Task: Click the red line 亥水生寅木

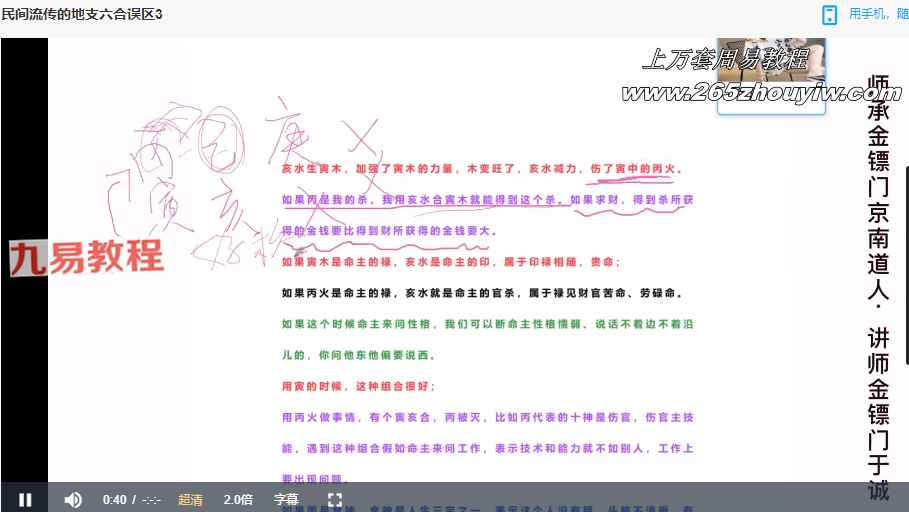Action: (x=482, y=169)
